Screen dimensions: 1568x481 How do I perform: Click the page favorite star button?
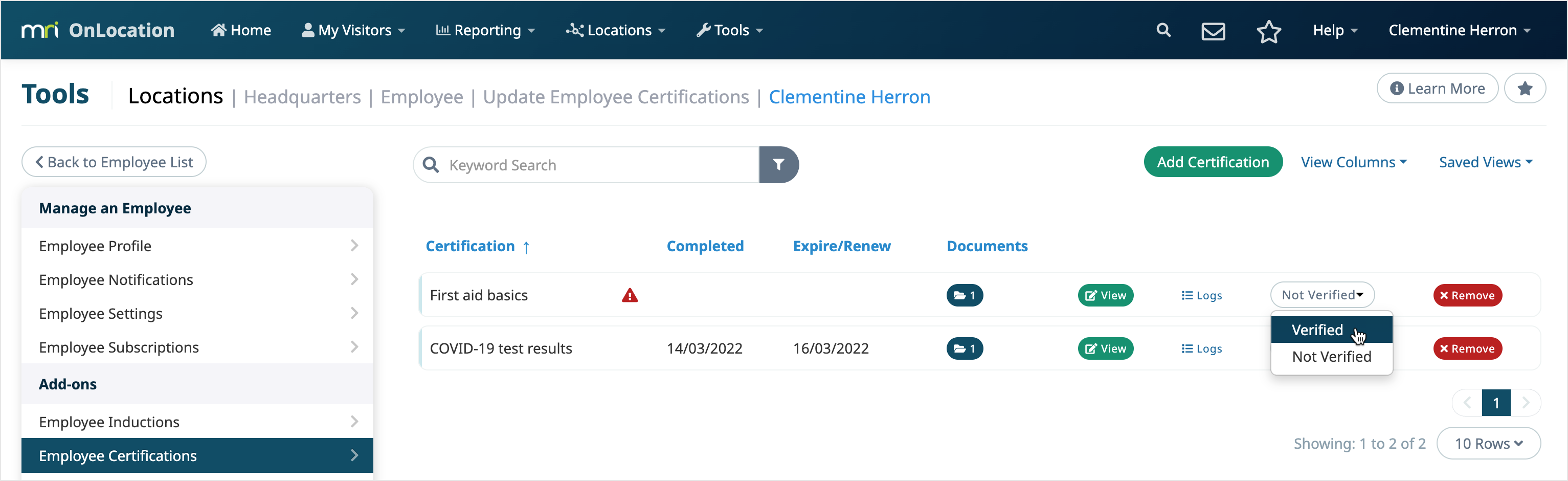pos(1525,89)
